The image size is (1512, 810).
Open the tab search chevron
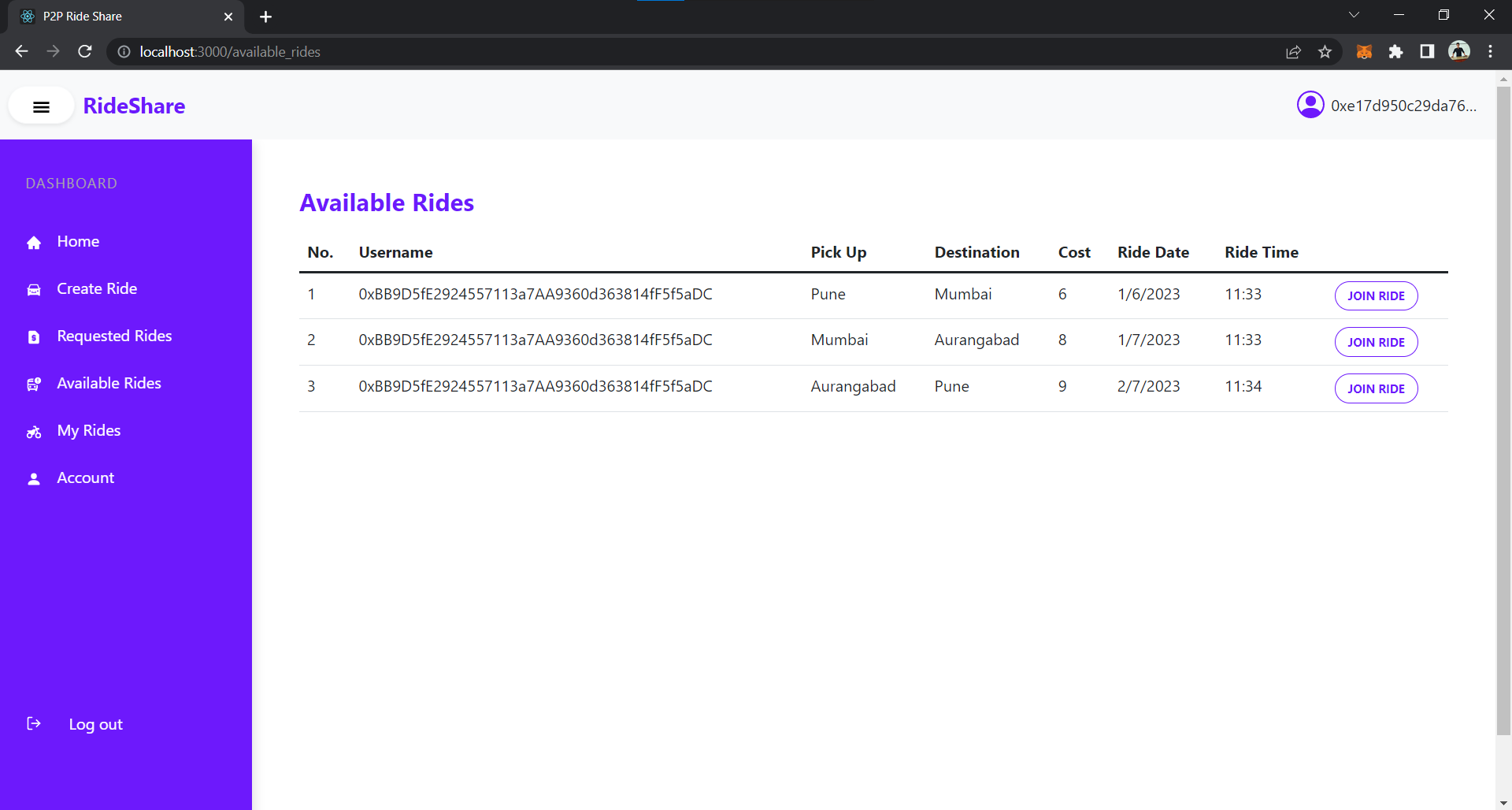(1354, 14)
